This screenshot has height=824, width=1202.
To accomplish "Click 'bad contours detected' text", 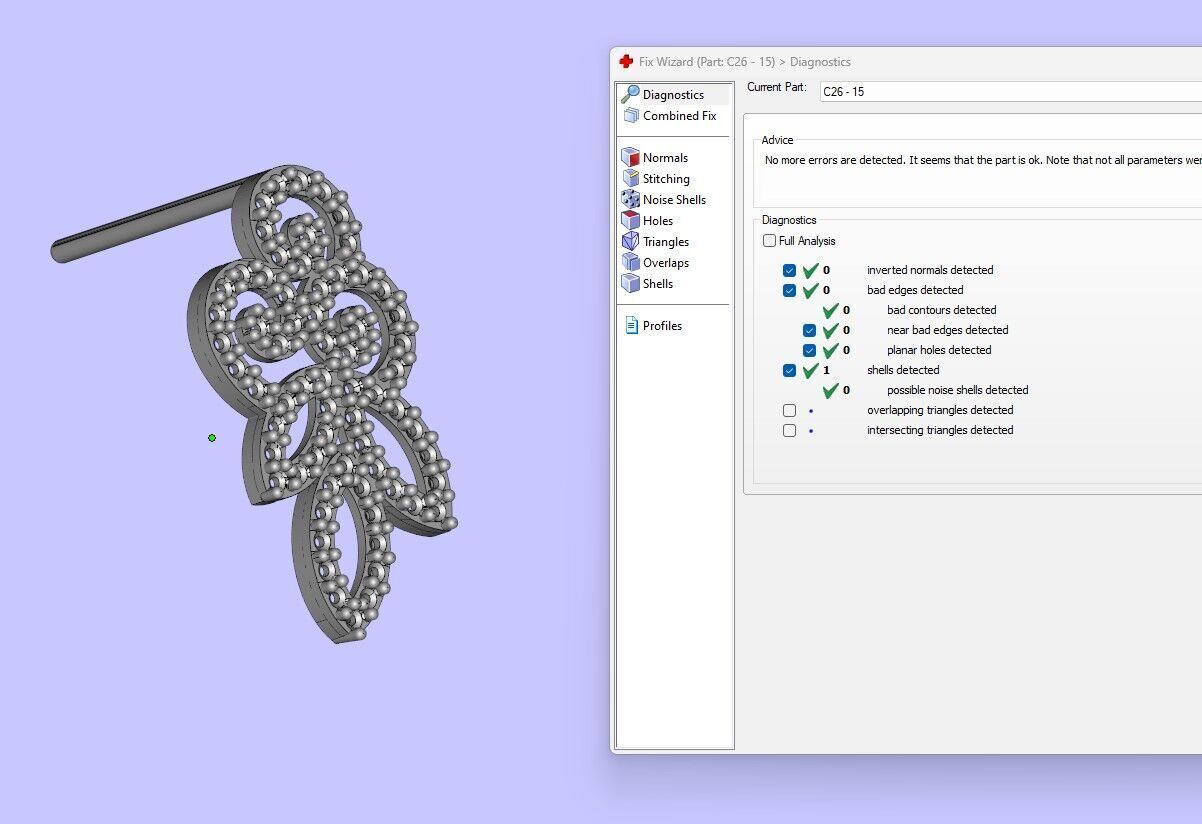I will pyautogui.click(x=941, y=310).
